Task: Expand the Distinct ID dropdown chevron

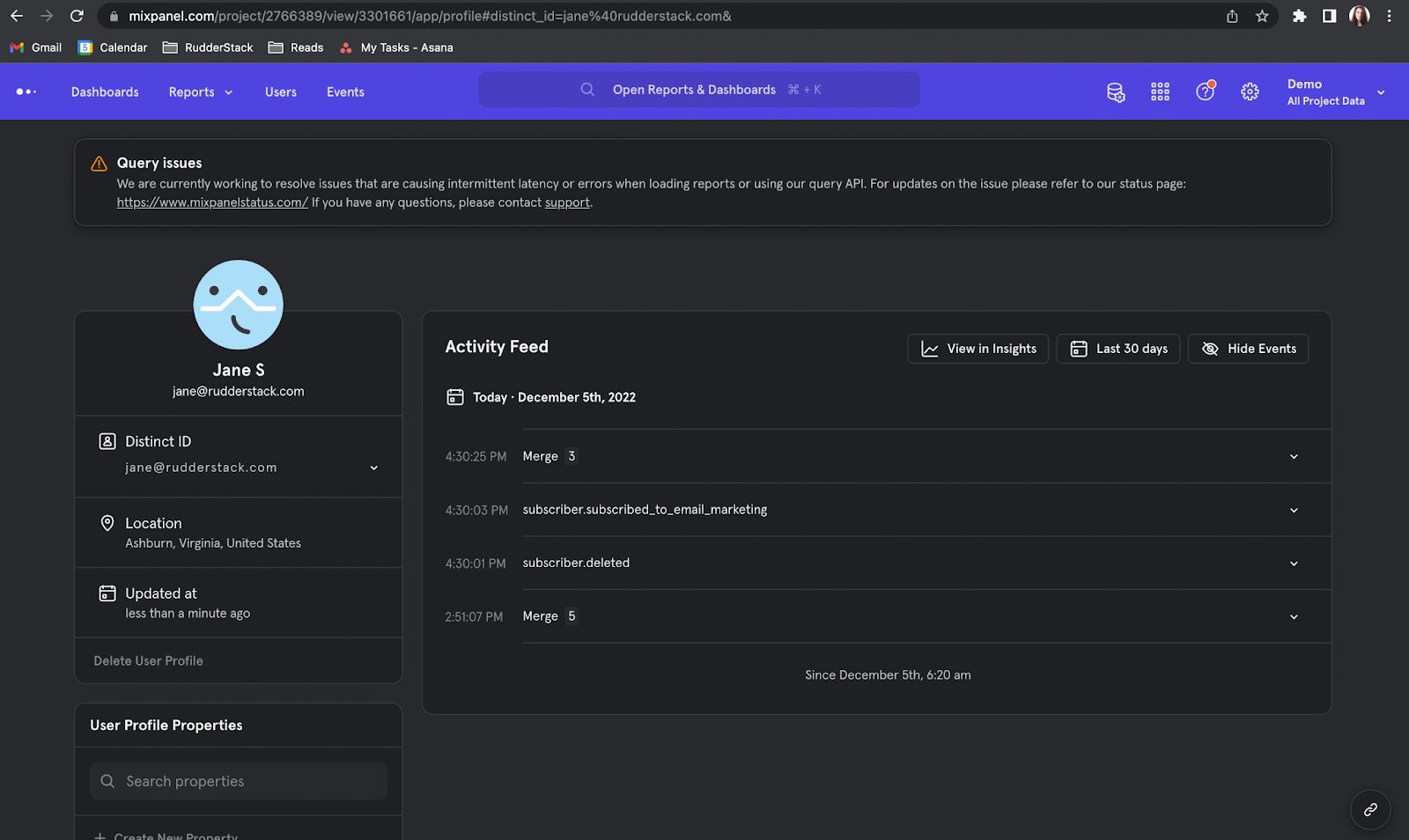Action: point(373,468)
